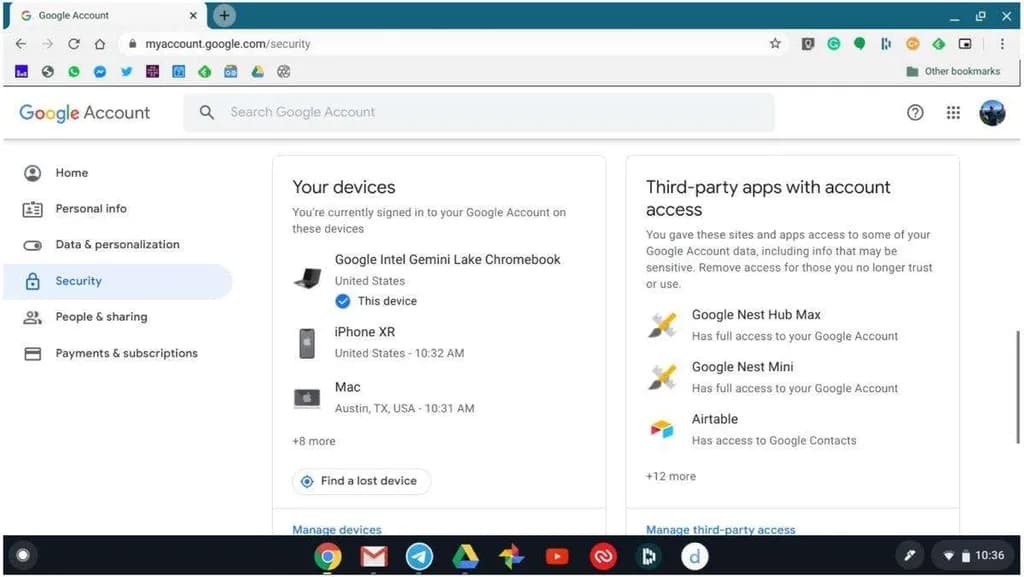Open the profile avatar account menu
This screenshot has height=577, width=1024.
(992, 113)
